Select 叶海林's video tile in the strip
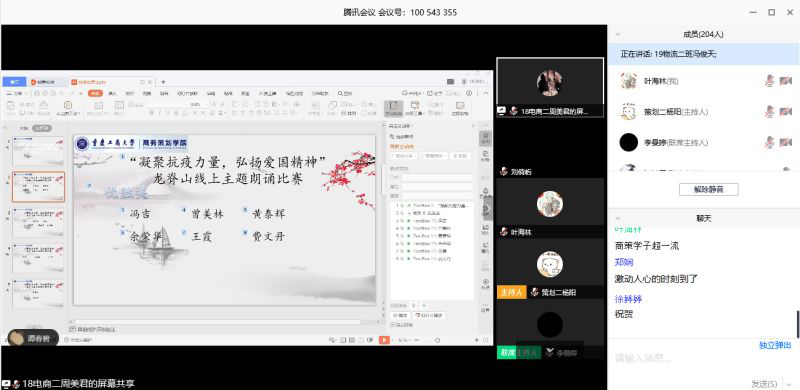Screen dimensions: 800x390 pos(550,208)
